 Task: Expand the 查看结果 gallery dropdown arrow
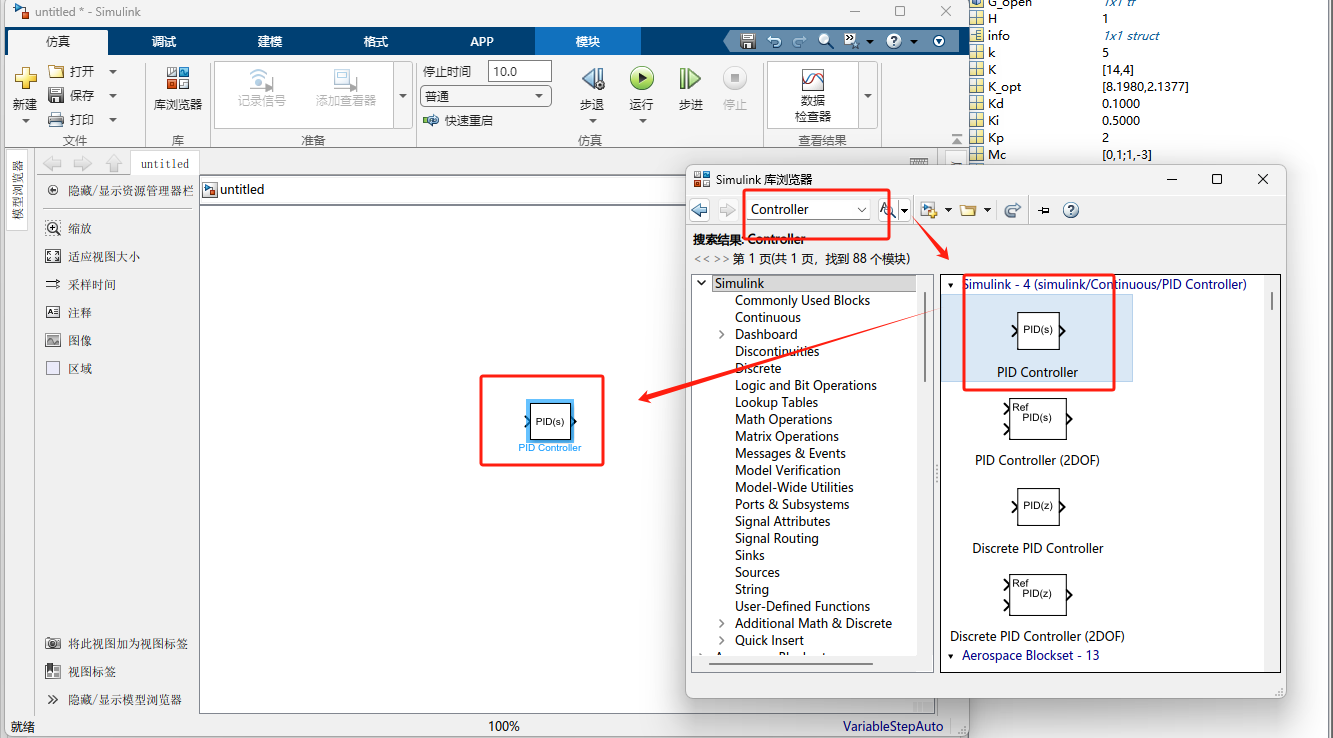tap(867, 96)
